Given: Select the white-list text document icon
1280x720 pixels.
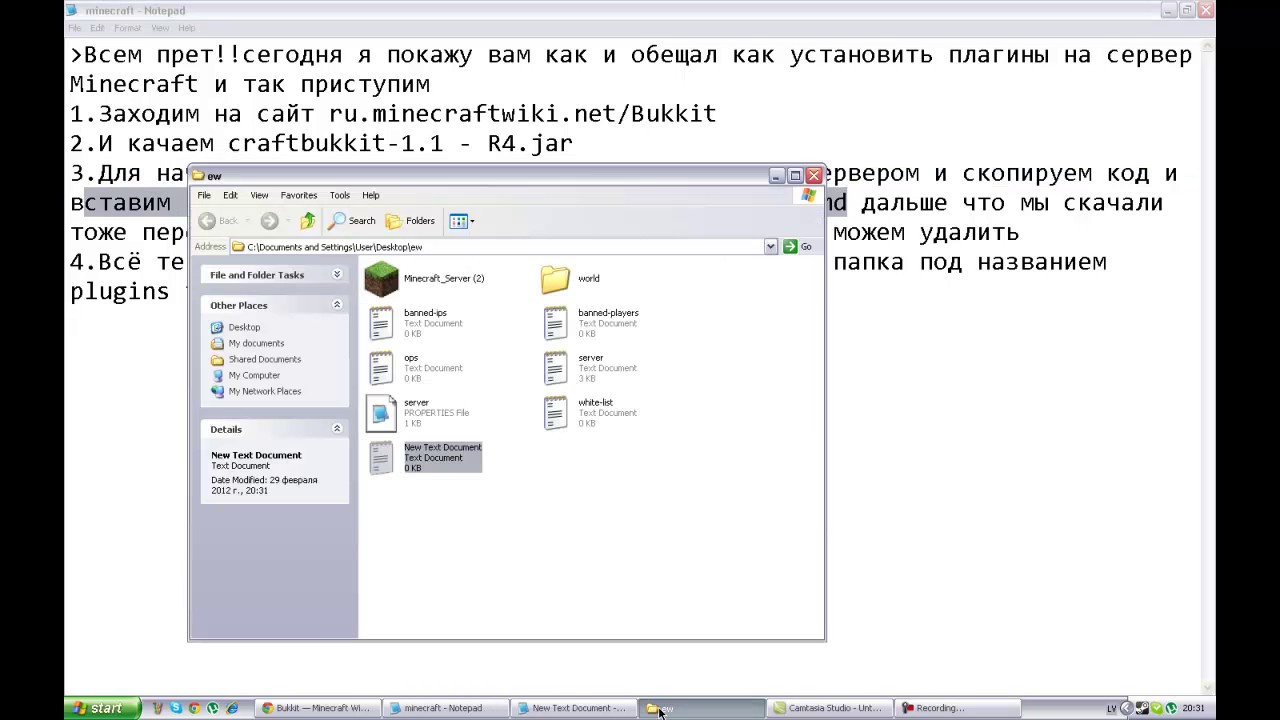Looking at the screenshot, I should (x=555, y=413).
